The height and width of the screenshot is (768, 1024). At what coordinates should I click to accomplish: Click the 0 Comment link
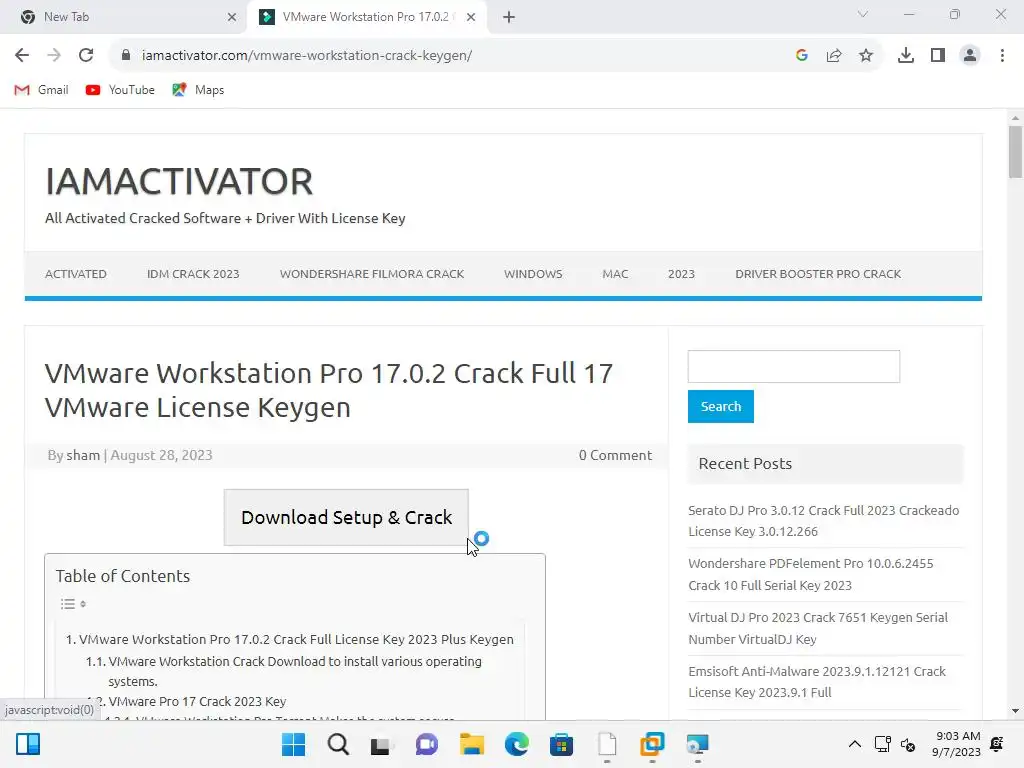pyautogui.click(x=615, y=455)
